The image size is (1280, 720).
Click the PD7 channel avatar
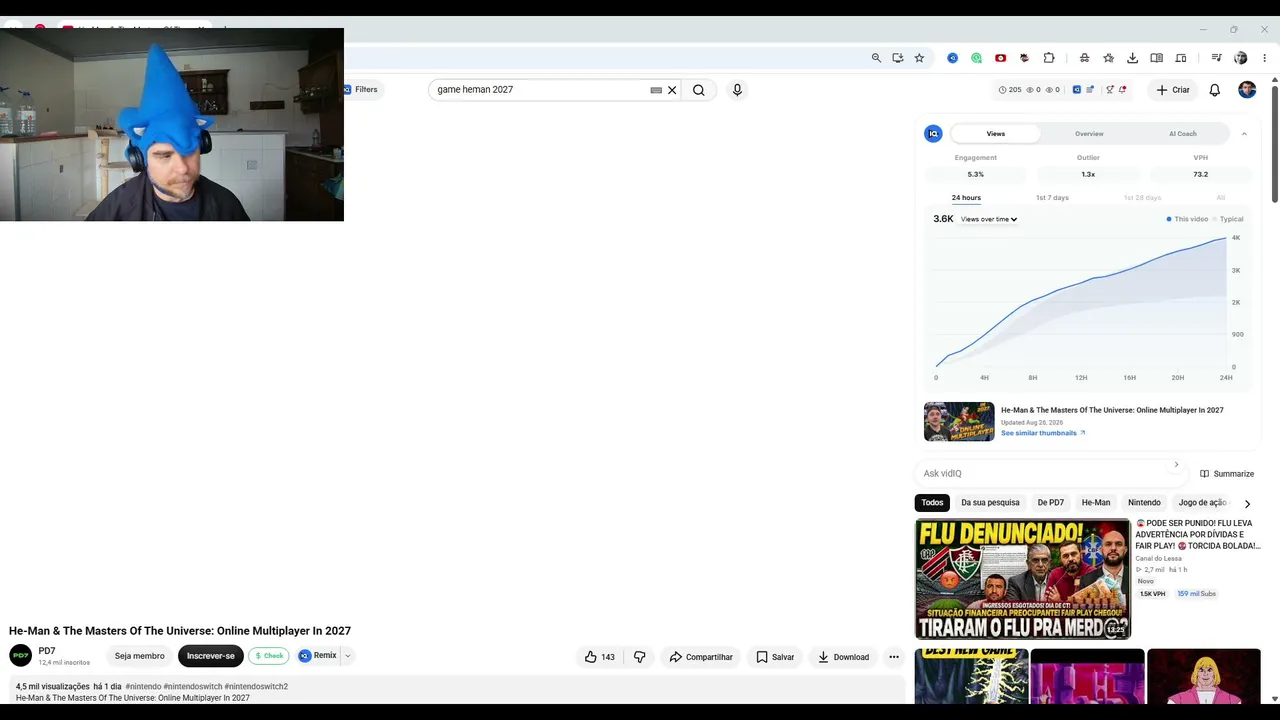(20, 656)
